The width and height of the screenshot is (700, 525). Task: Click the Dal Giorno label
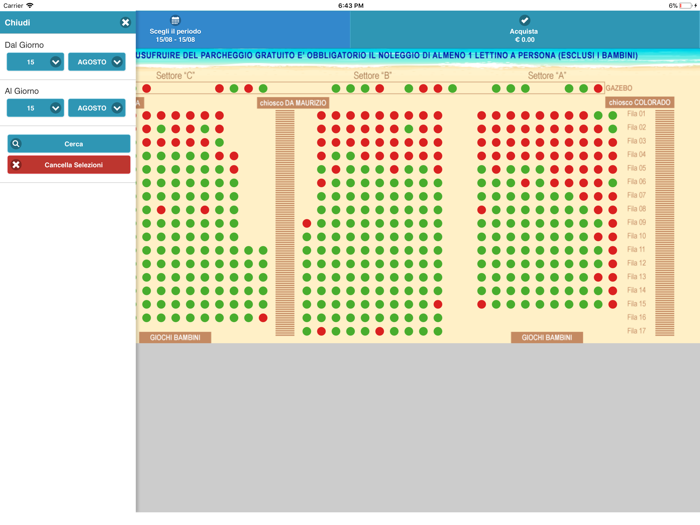point(24,45)
